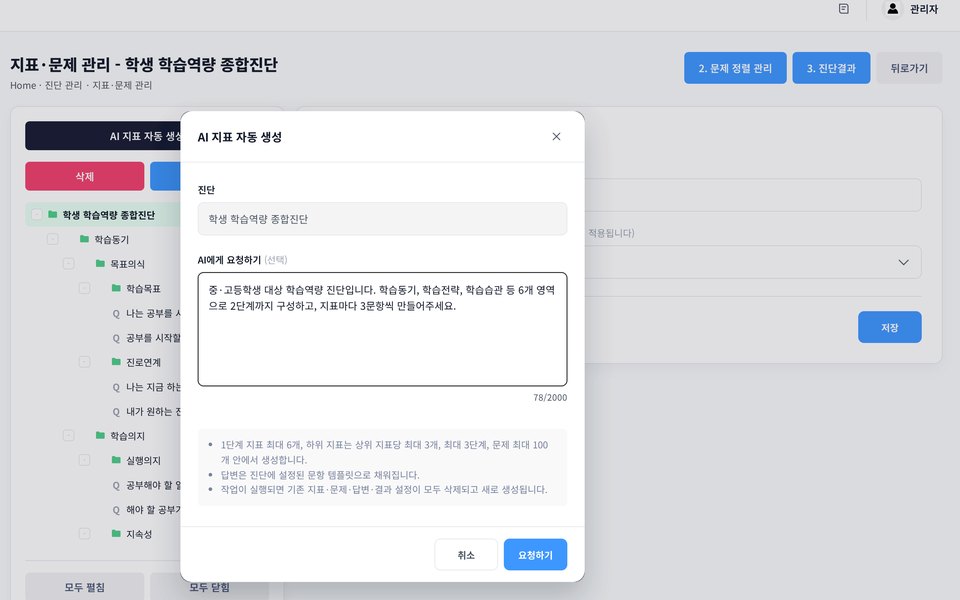The width and height of the screenshot is (960, 600).
Task: Click the 모두 닫힘 button
Action: (209, 587)
